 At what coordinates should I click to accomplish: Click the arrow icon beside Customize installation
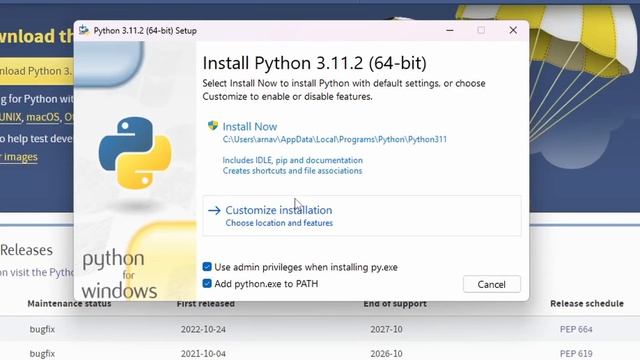[214, 211]
